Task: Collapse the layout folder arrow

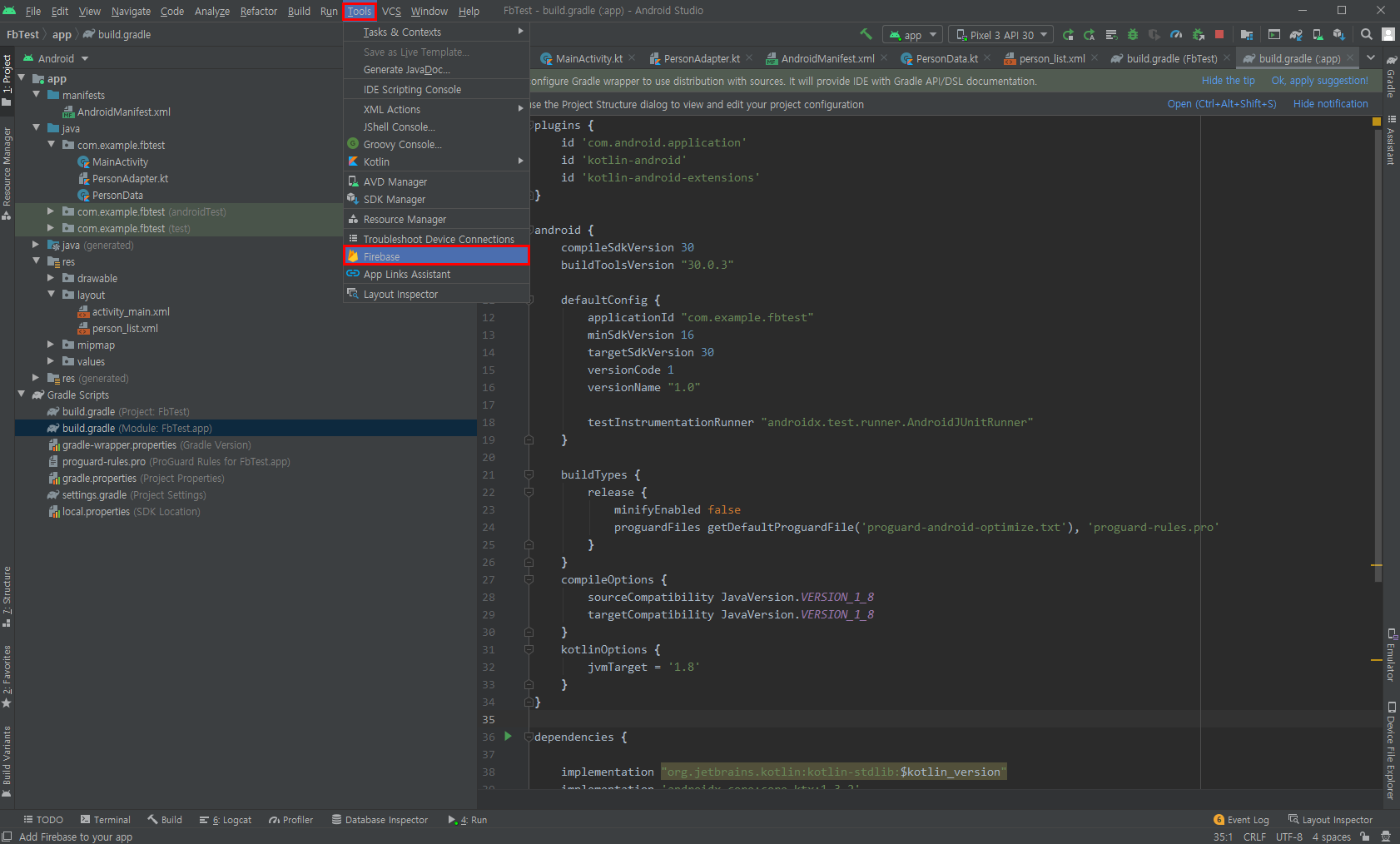Action: [51, 295]
